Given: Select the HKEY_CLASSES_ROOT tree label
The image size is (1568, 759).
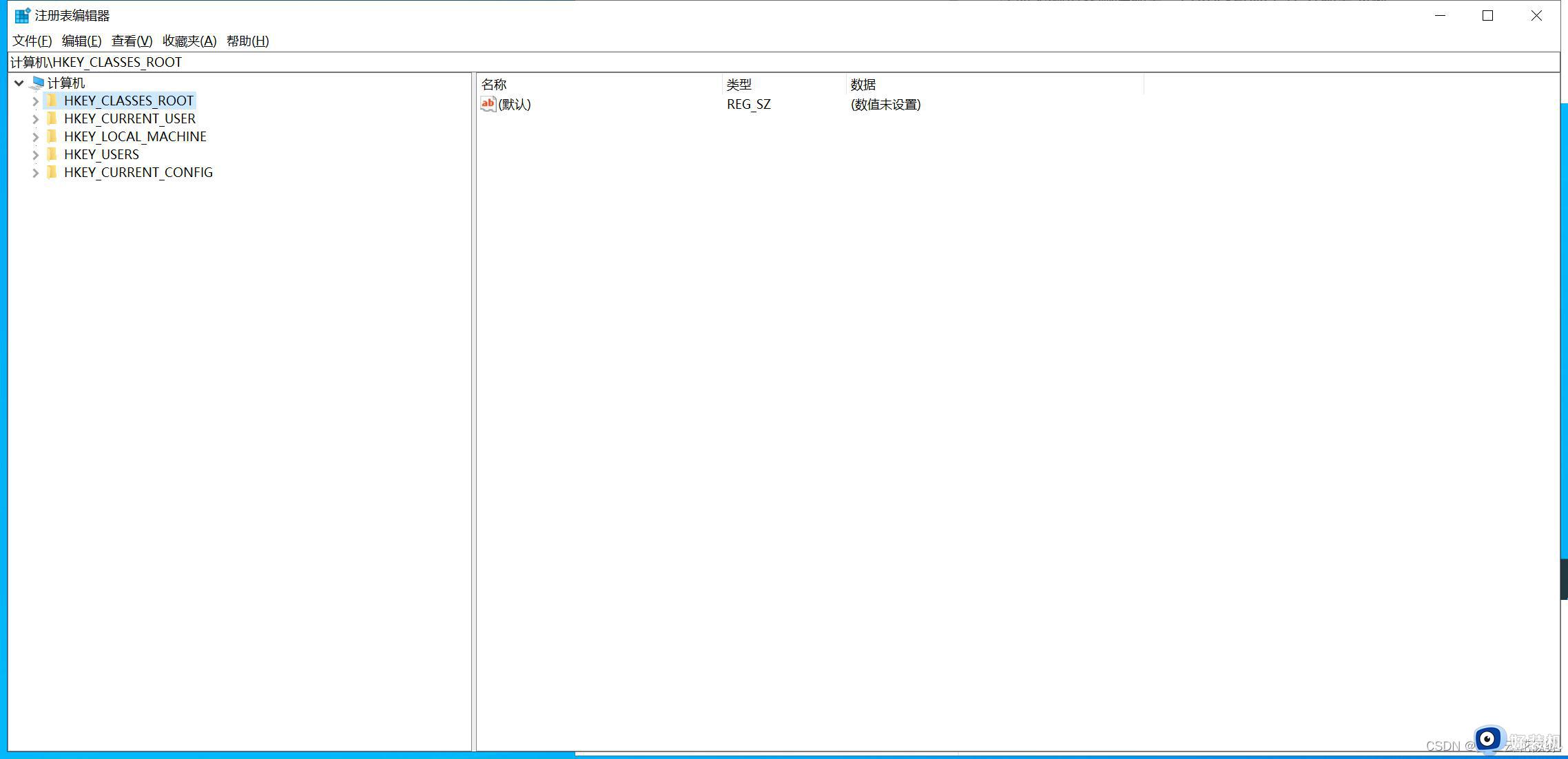Looking at the screenshot, I should coord(129,101).
